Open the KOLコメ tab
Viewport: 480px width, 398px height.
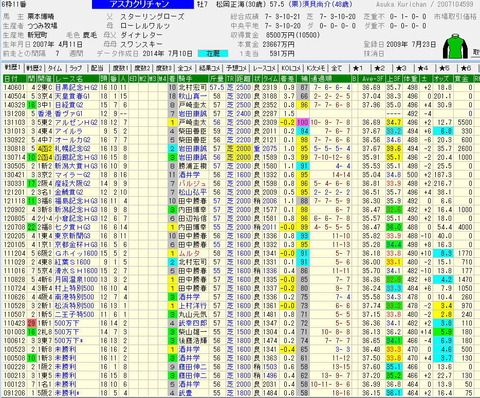(x=291, y=68)
